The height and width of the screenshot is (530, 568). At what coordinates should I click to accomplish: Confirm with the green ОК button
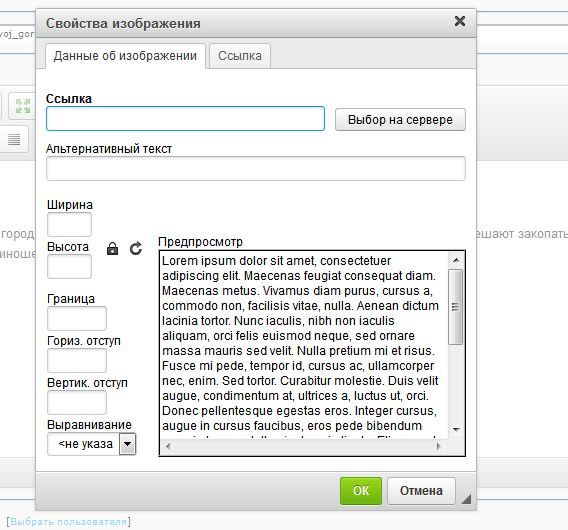click(361, 491)
